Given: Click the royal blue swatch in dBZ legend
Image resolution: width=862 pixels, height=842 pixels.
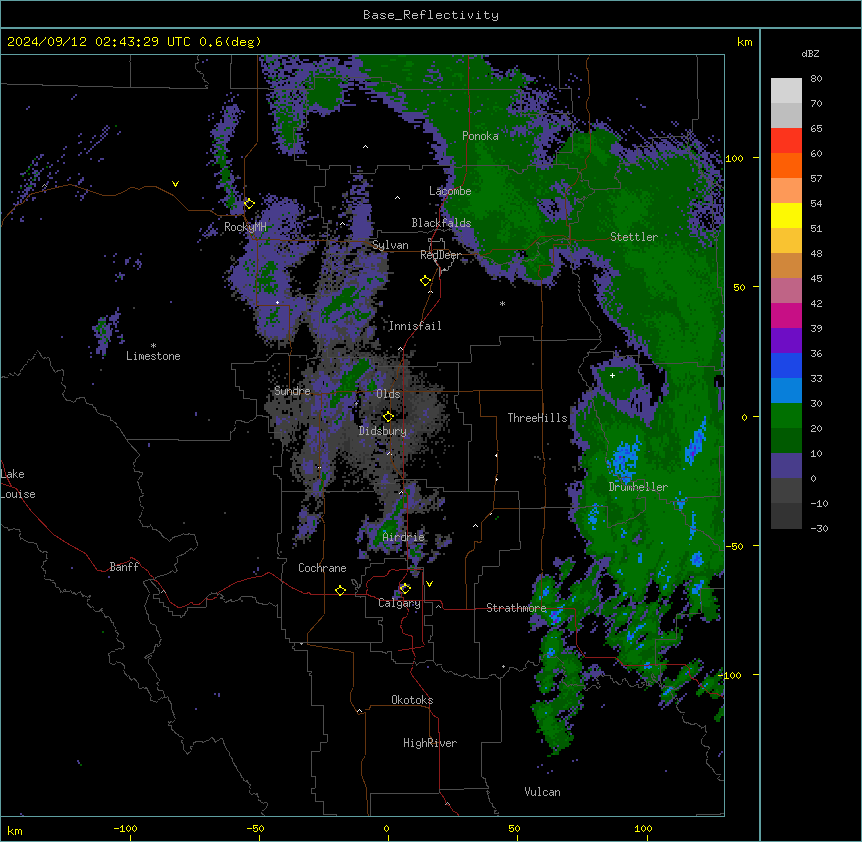Looking at the screenshot, I should [x=786, y=365].
